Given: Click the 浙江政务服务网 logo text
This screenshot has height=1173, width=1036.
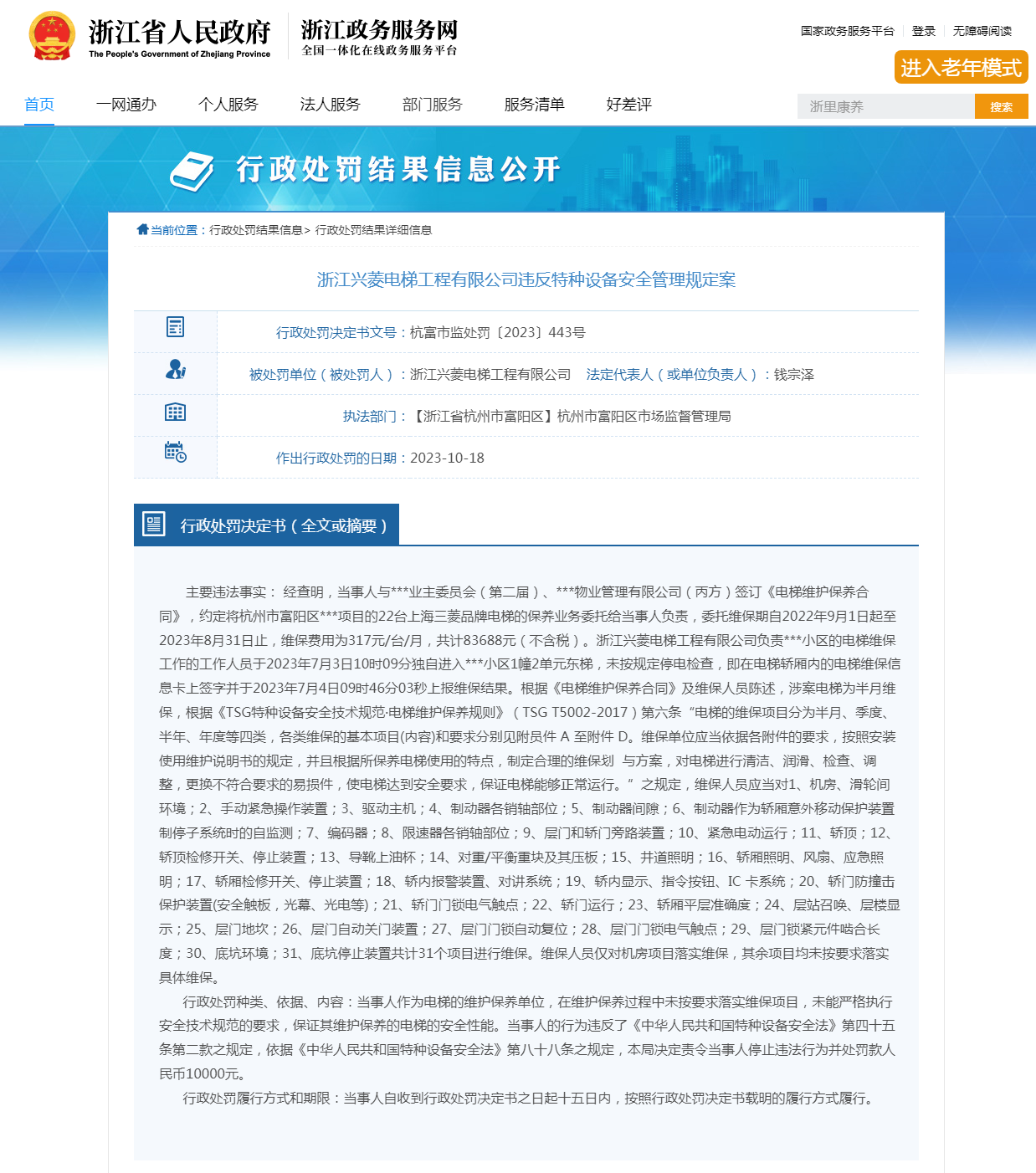Looking at the screenshot, I should pyautogui.click(x=380, y=30).
